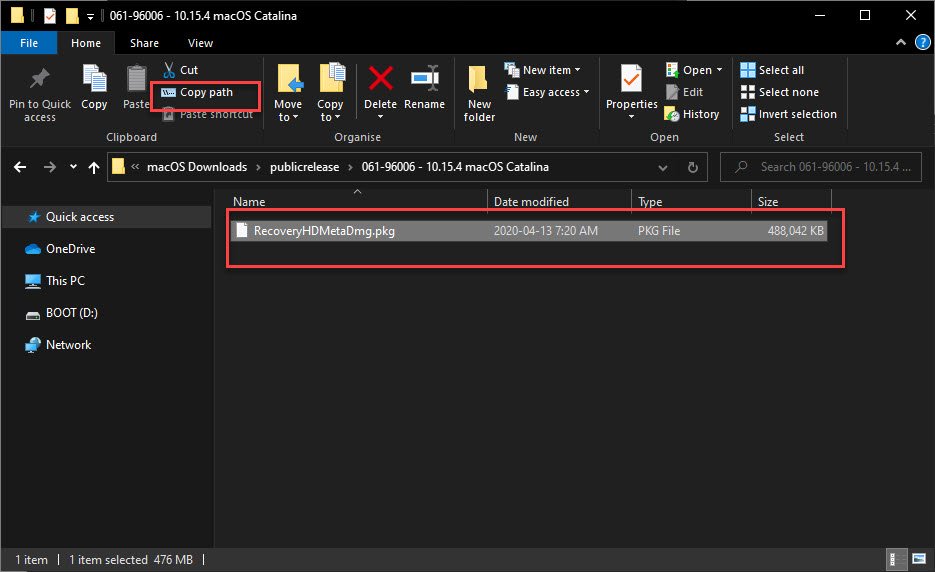Collapse the ribbon with the chevron
Screen dimensions: 935x572
pos(901,42)
